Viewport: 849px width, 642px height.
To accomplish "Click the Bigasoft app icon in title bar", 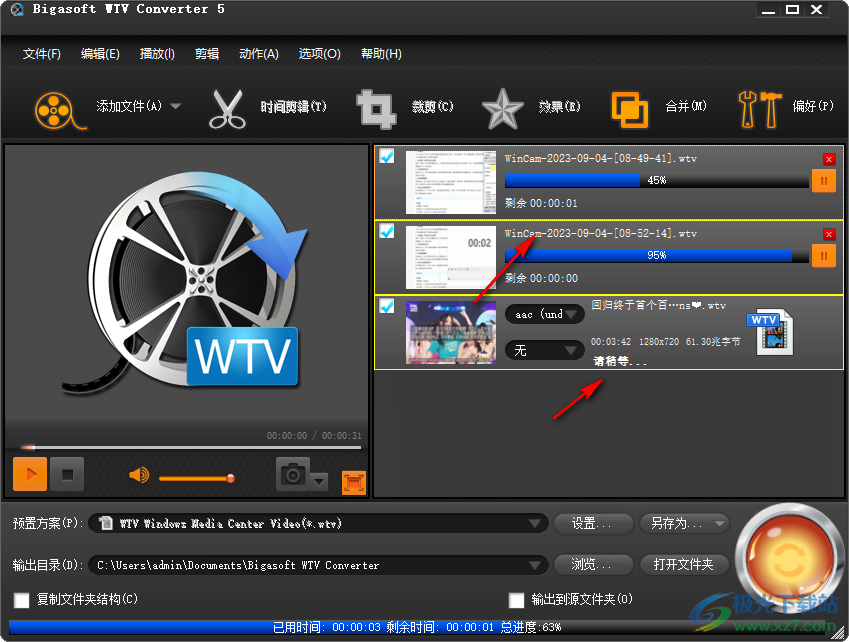I will coord(17,9).
